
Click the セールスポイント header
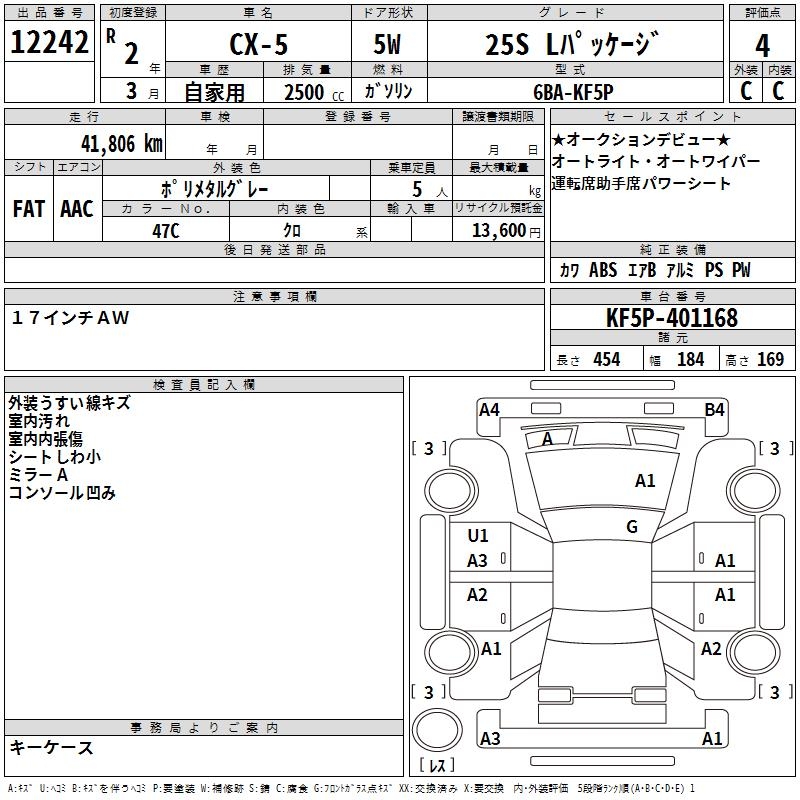click(x=672, y=116)
